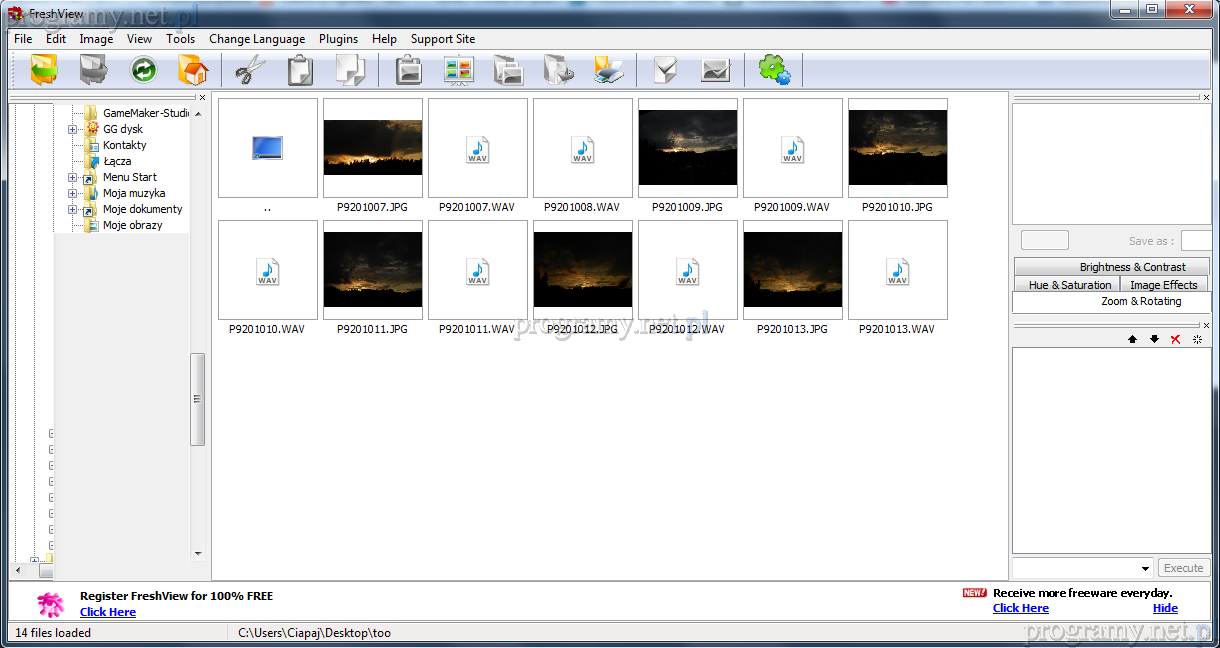Image resolution: width=1220 pixels, height=648 pixels.
Task: Click the green refresh toolbar icon
Action: point(144,70)
